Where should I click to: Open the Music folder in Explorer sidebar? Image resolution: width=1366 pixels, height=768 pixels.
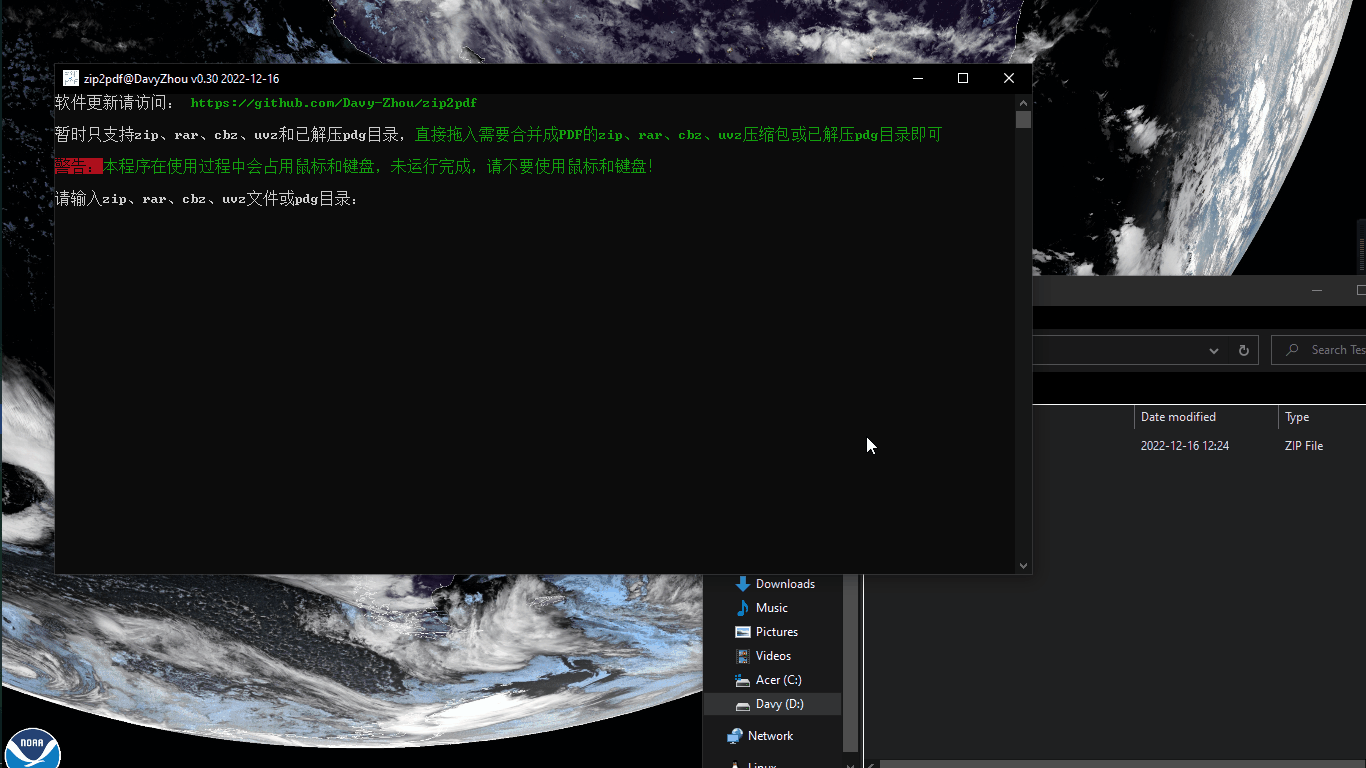772,608
